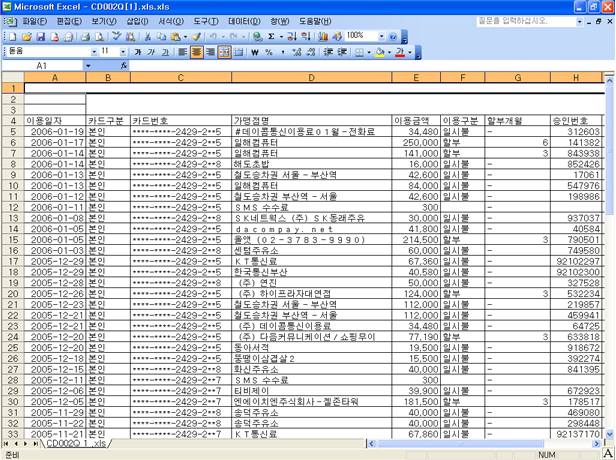Open the fill color dropdown arrow

click(x=388, y=51)
